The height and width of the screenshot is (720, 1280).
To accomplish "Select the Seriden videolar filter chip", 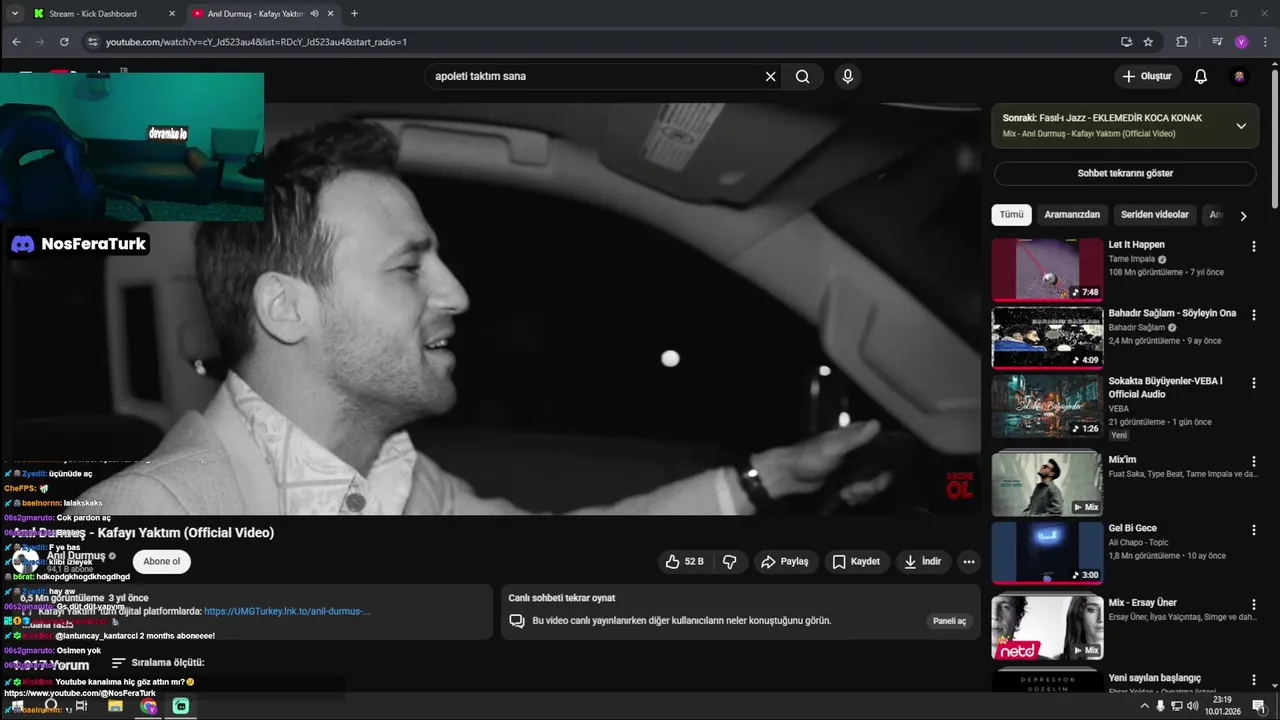I will (x=1154, y=215).
